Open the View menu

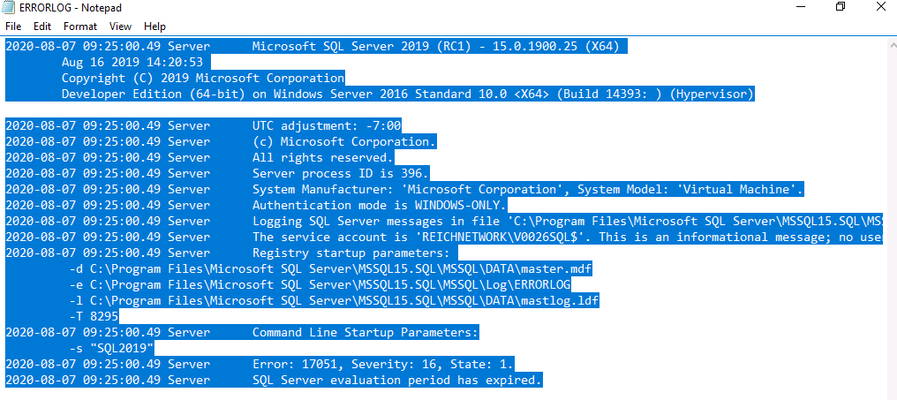pyautogui.click(x=120, y=26)
